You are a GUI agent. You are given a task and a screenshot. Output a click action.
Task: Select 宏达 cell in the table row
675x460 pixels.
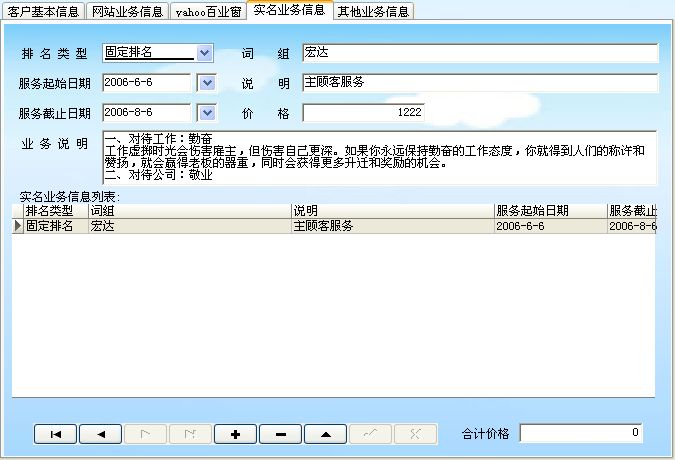[190, 226]
